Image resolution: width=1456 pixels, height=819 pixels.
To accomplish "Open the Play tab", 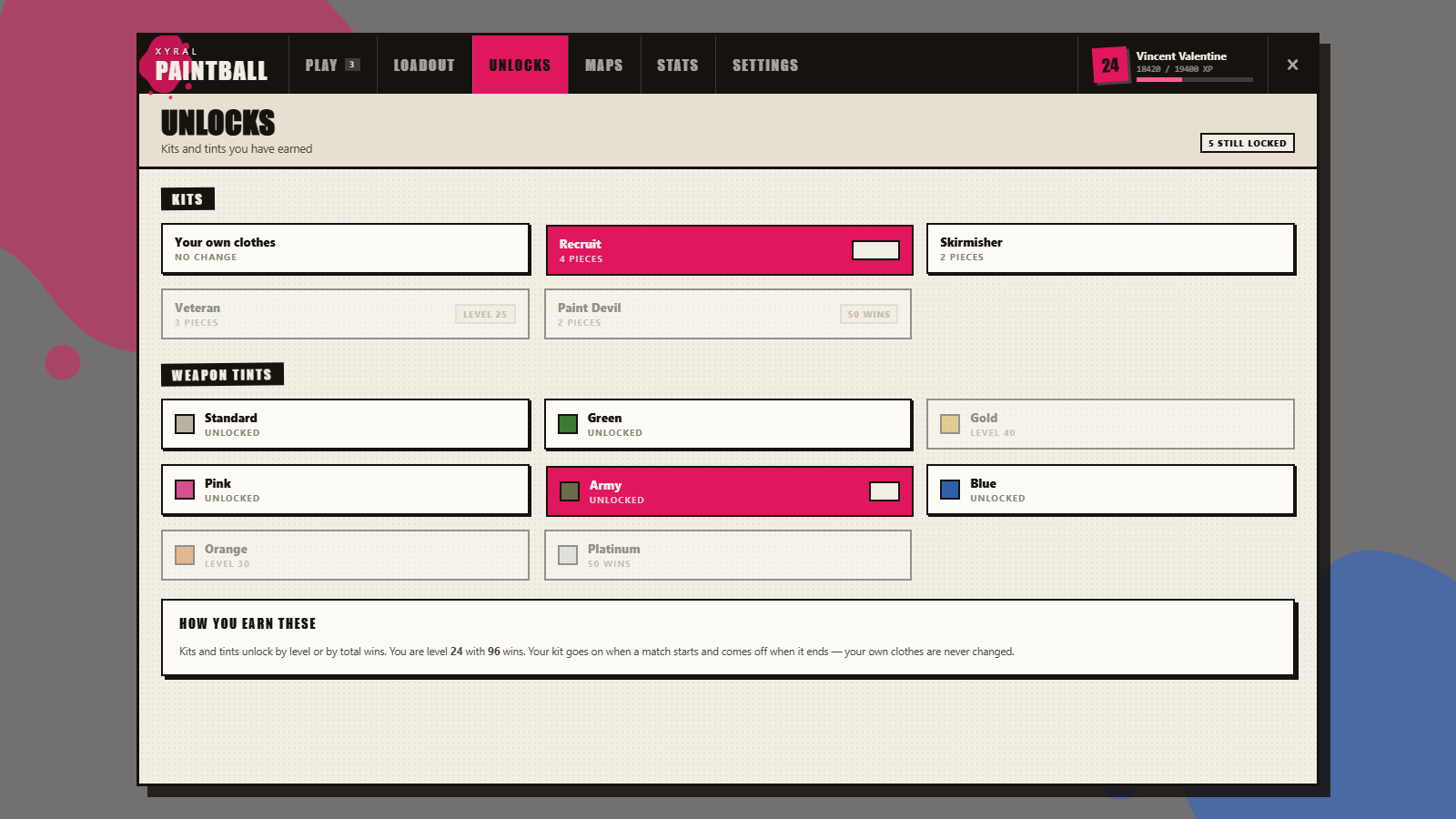I will pyautogui.click(x=332, y=65).
